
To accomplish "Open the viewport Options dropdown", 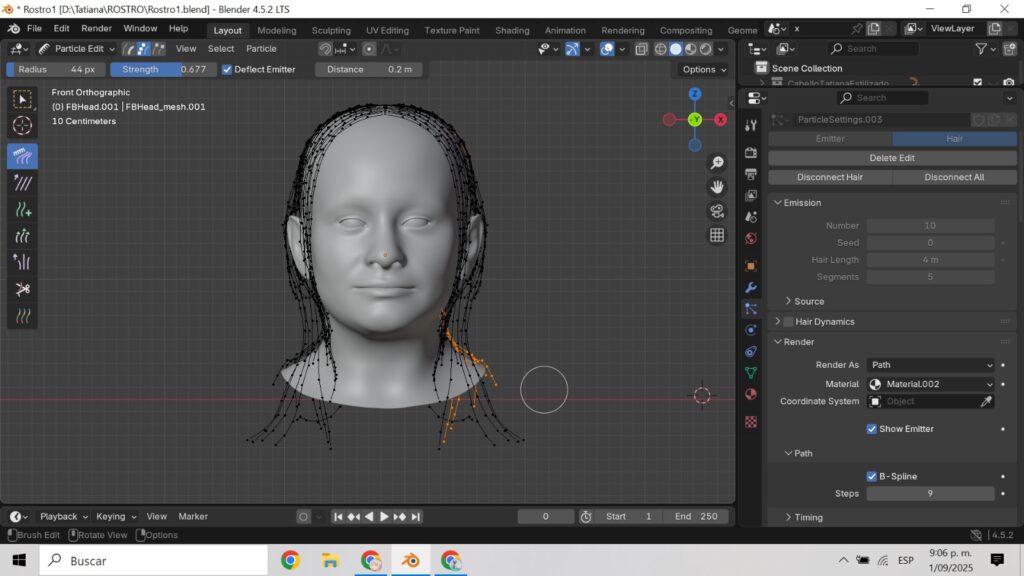I will tap(704, 69).
